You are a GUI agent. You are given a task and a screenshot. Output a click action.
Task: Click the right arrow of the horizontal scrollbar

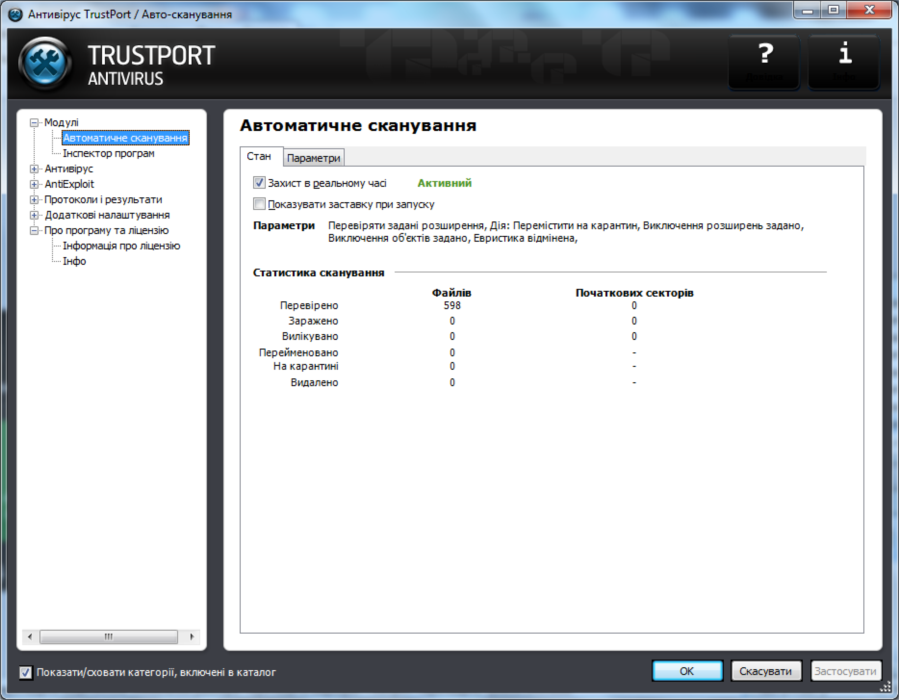tap(190, 636)
